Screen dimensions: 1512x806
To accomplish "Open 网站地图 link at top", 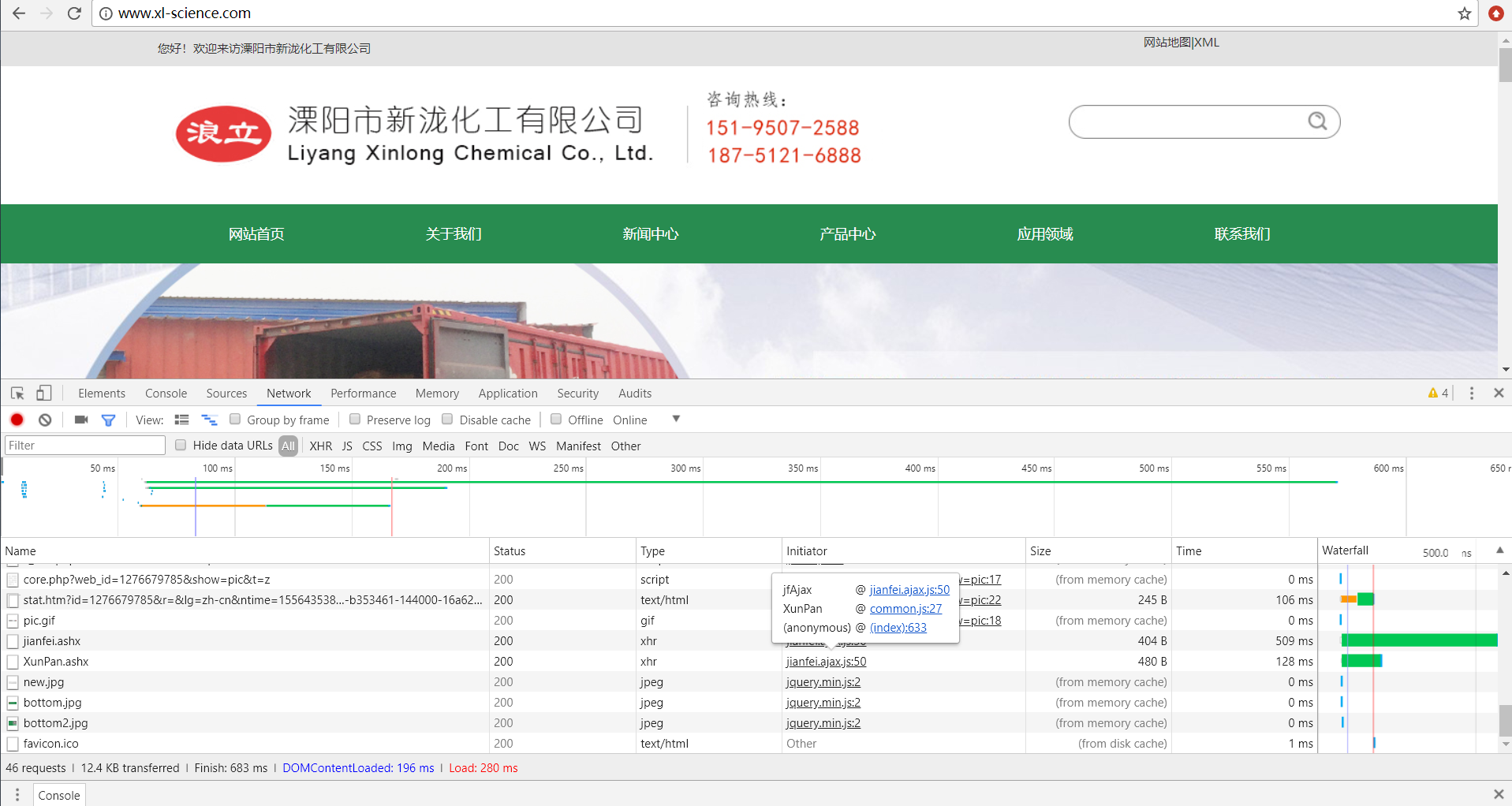I will [1167, 43].
